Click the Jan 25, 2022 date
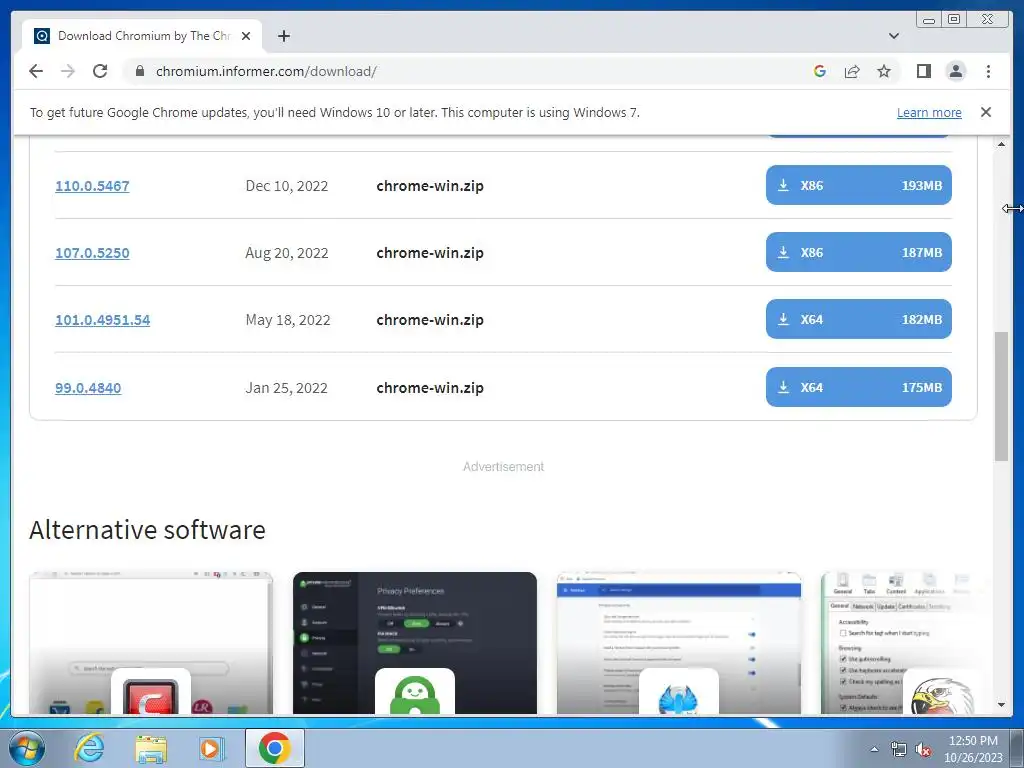 tap(287, 388)
